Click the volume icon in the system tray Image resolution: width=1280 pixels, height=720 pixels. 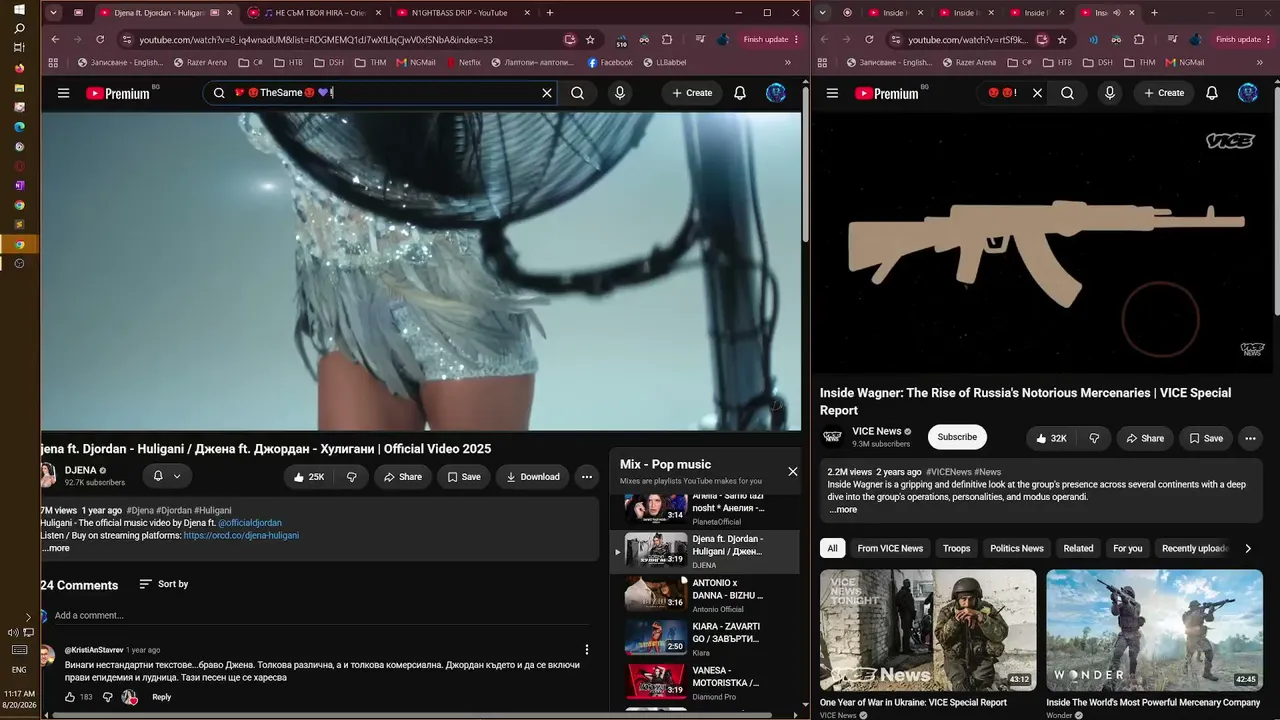click(13, 632)
